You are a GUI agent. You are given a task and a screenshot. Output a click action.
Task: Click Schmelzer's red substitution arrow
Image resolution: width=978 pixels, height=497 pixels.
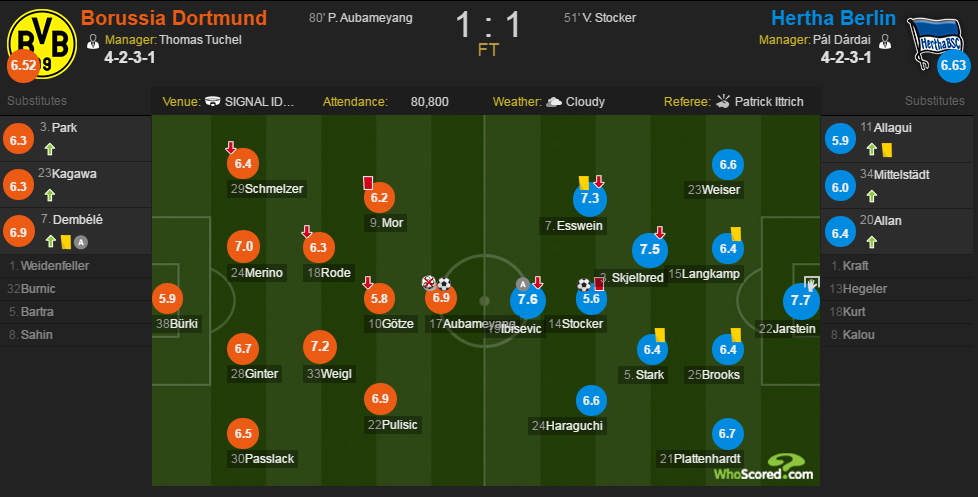click(231, 148)
